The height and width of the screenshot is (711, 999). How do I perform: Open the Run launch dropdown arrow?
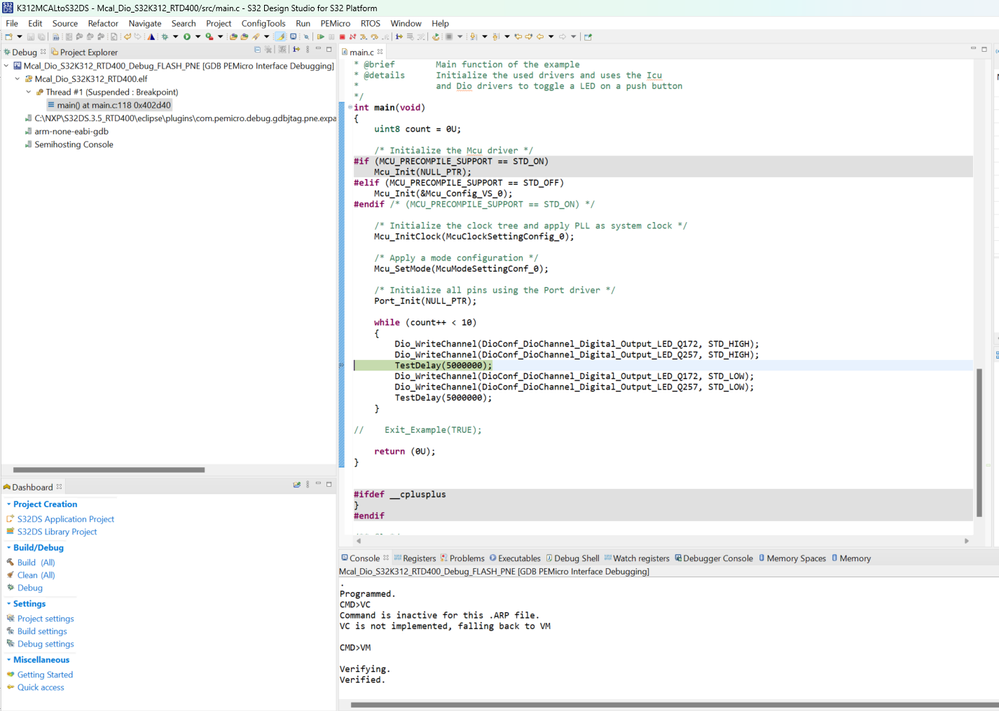198,37
